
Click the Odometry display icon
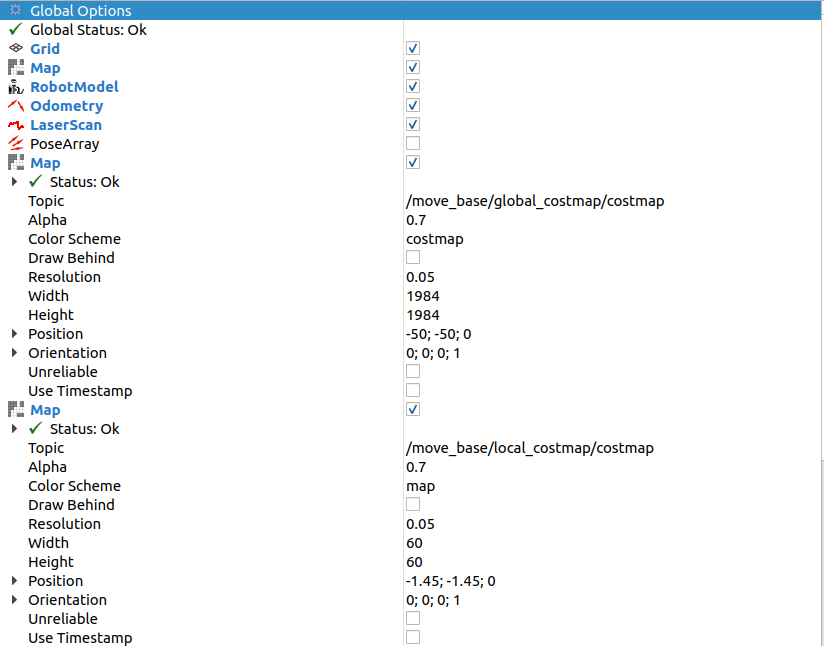15,106
